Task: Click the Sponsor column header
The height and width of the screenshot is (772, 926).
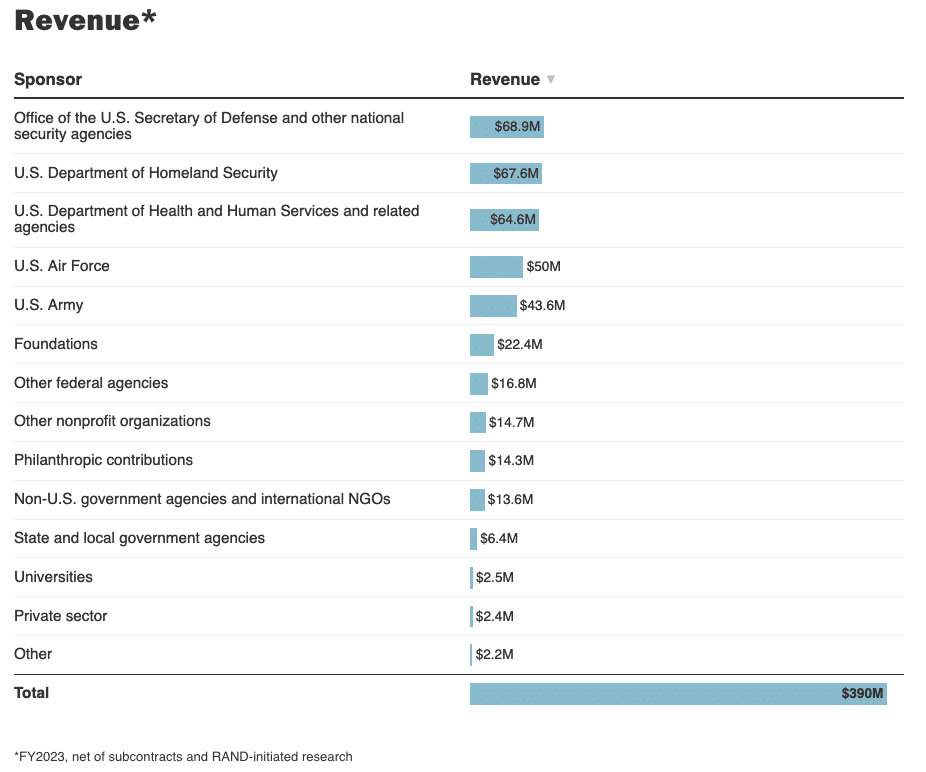Action: [48, 79]
